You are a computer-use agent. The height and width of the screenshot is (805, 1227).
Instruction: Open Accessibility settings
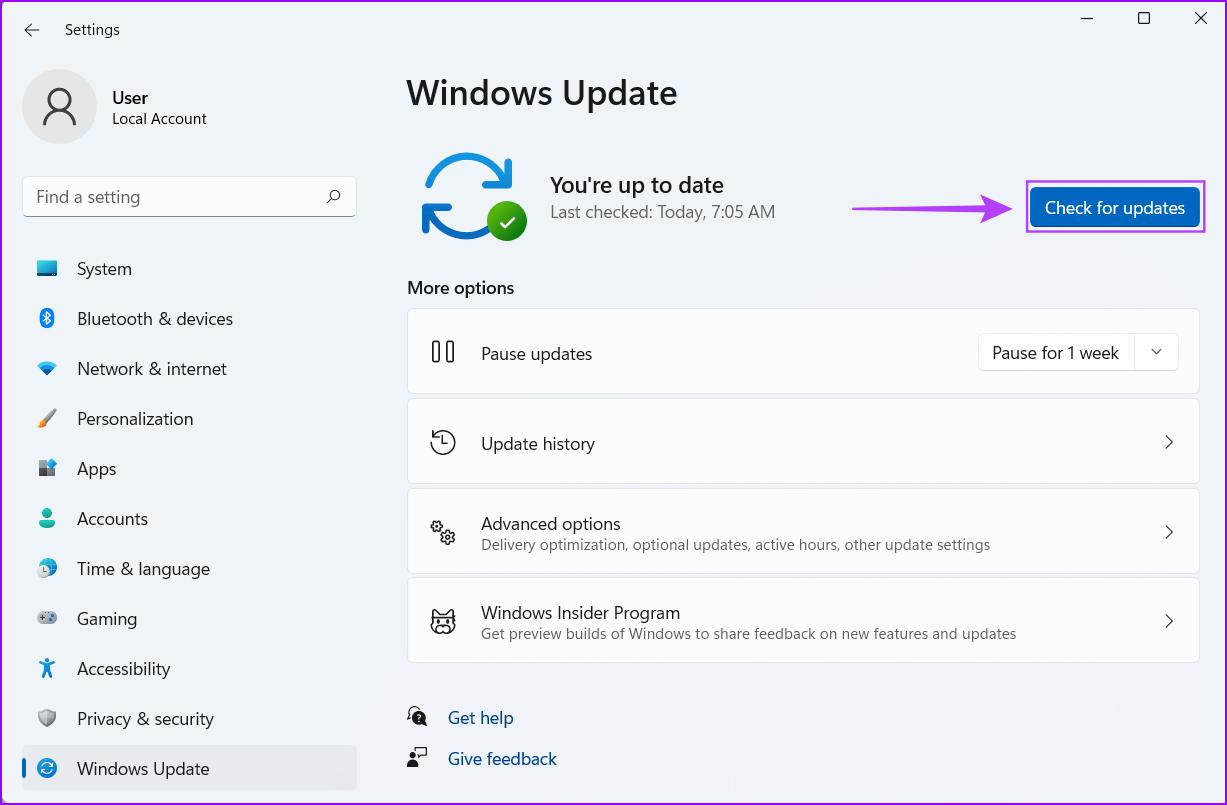(189, 669)
